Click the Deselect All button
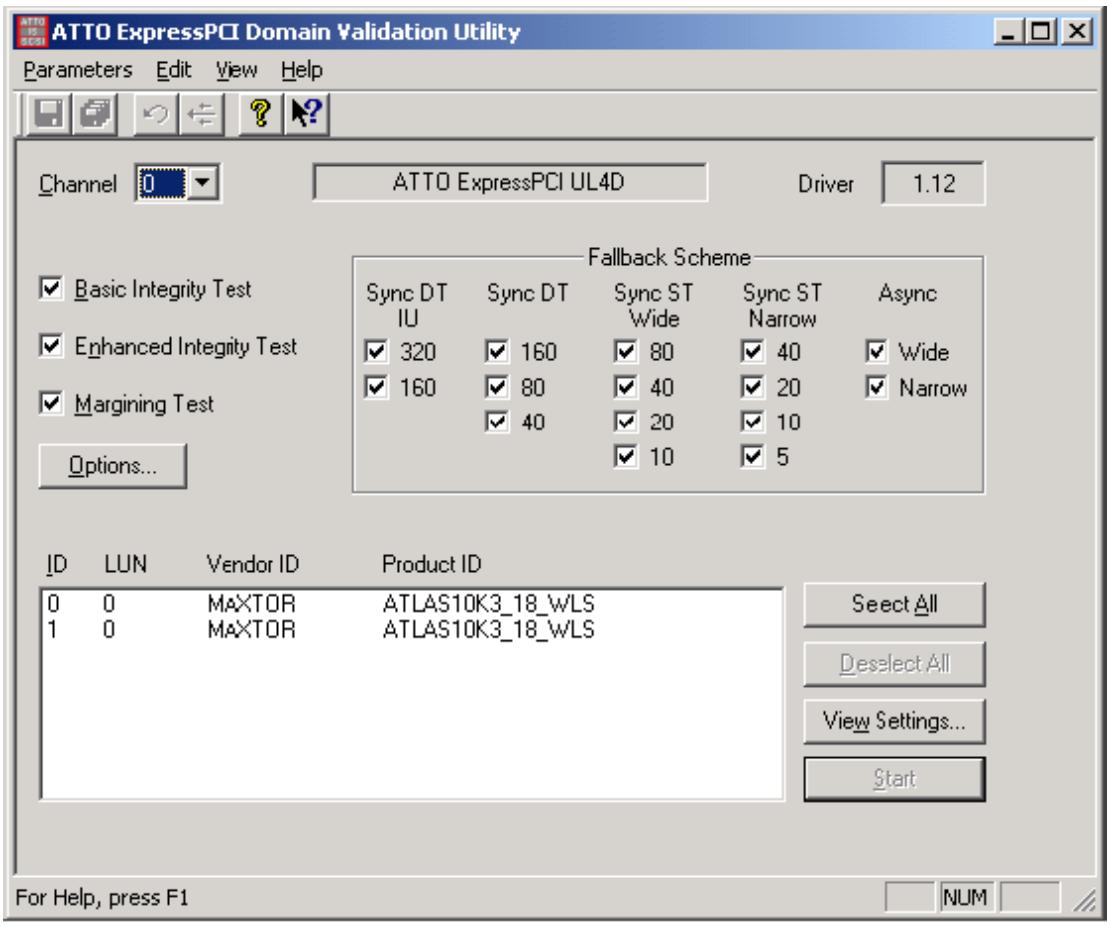 (x=894, y=664)
